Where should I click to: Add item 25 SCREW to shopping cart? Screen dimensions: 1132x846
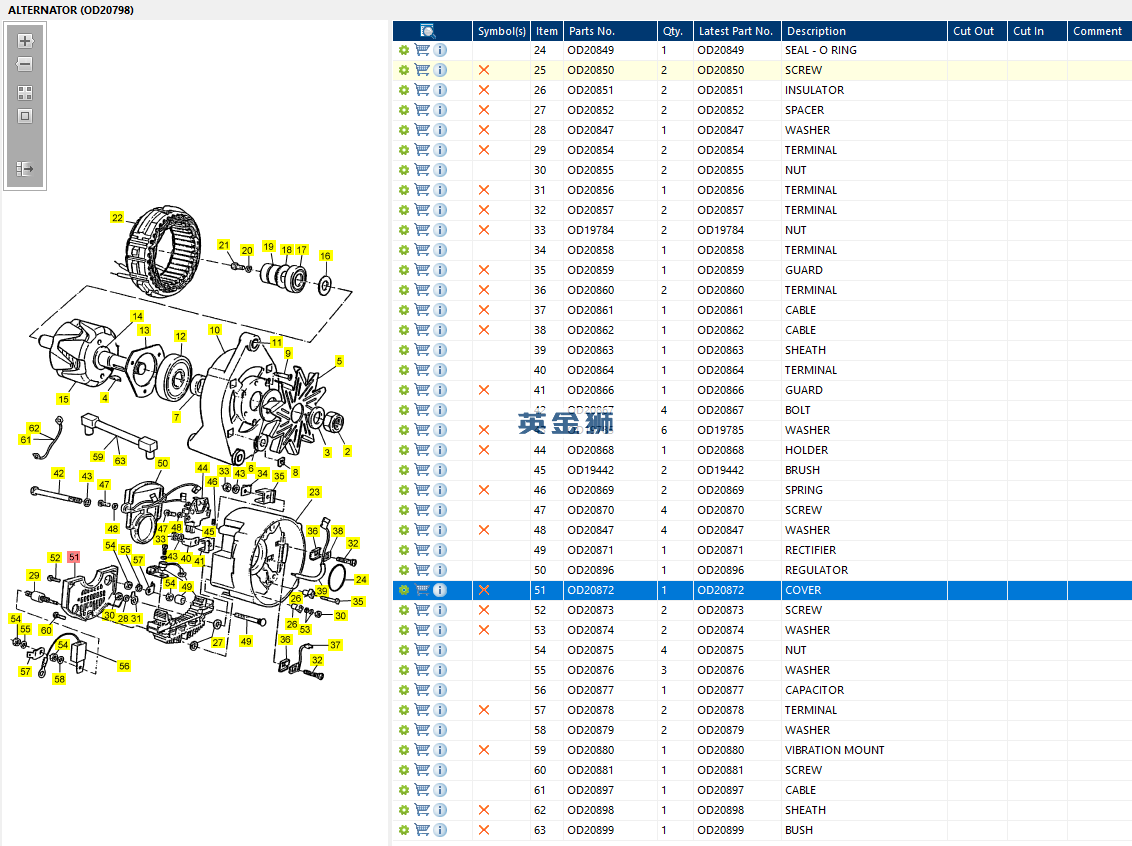click(x=422, y=70)
